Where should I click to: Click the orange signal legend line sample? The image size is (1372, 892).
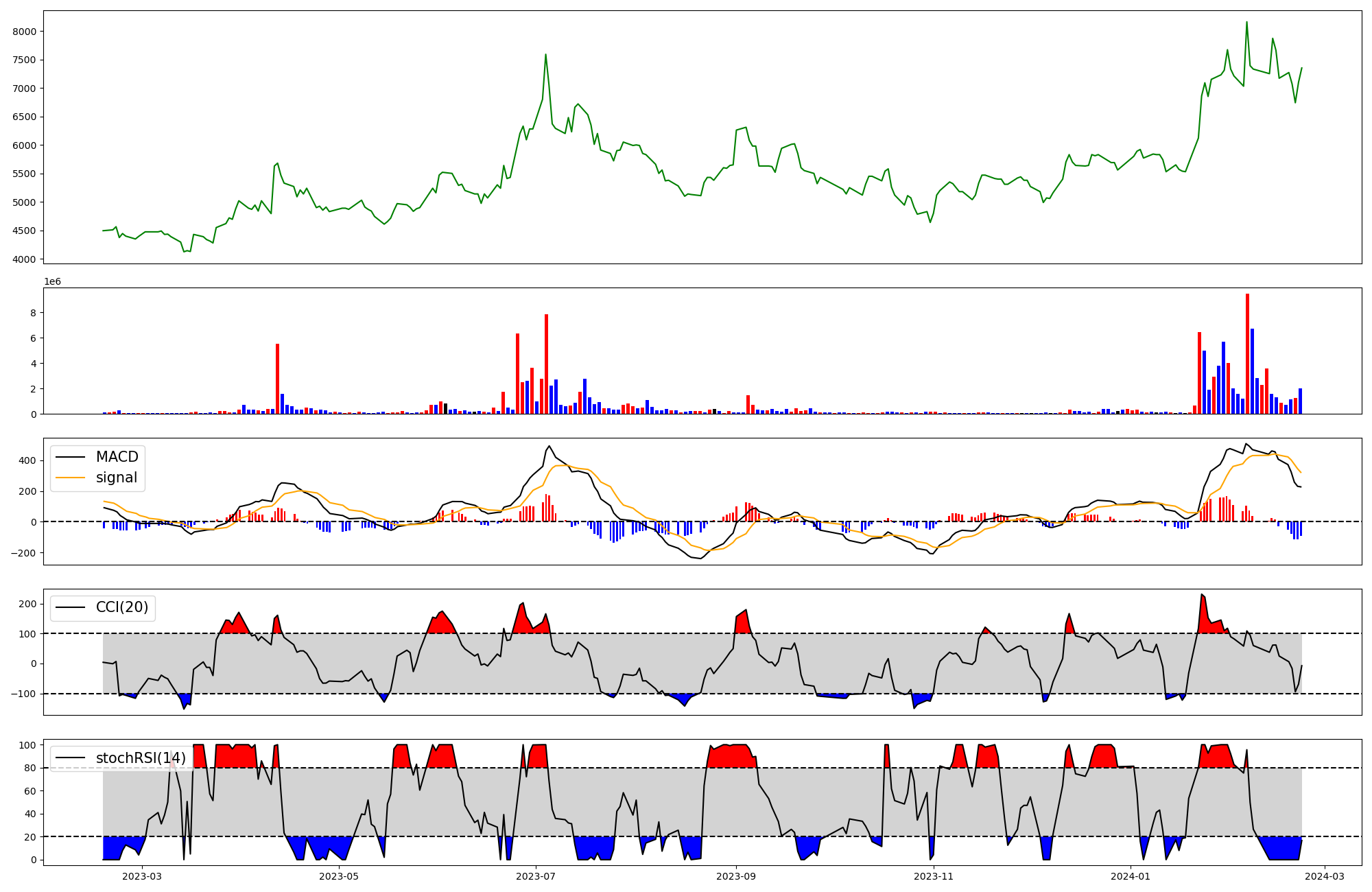click(70, 478)
